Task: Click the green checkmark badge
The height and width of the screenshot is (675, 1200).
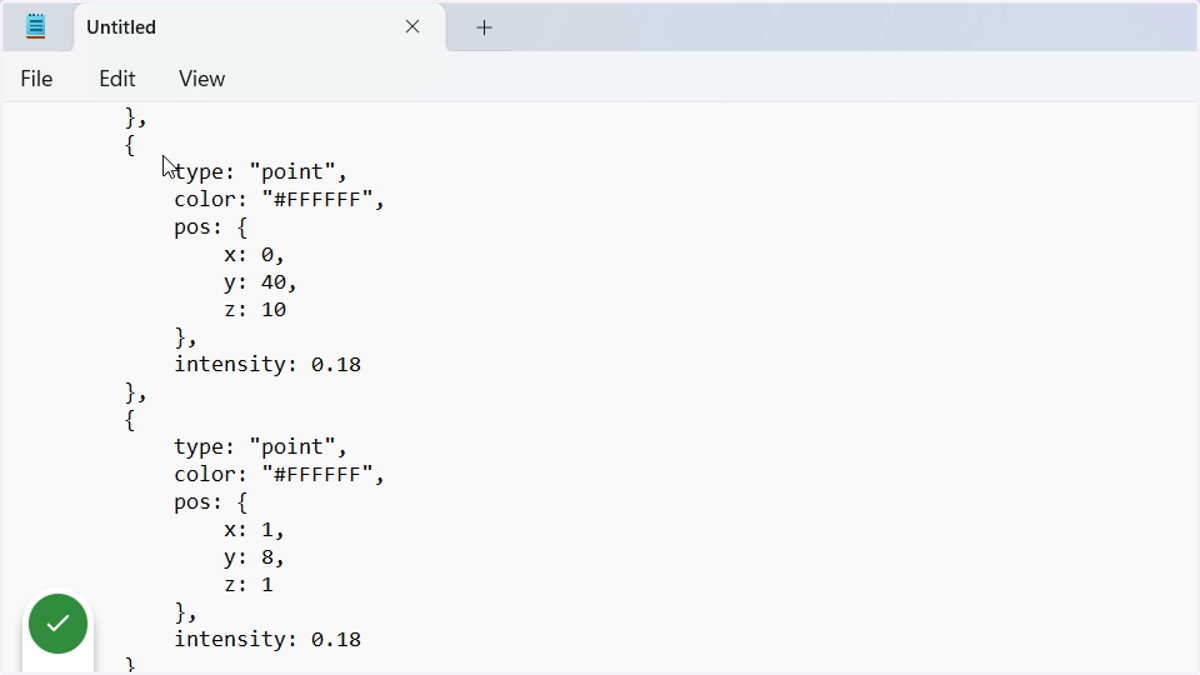Action: (x=58, y=624)
